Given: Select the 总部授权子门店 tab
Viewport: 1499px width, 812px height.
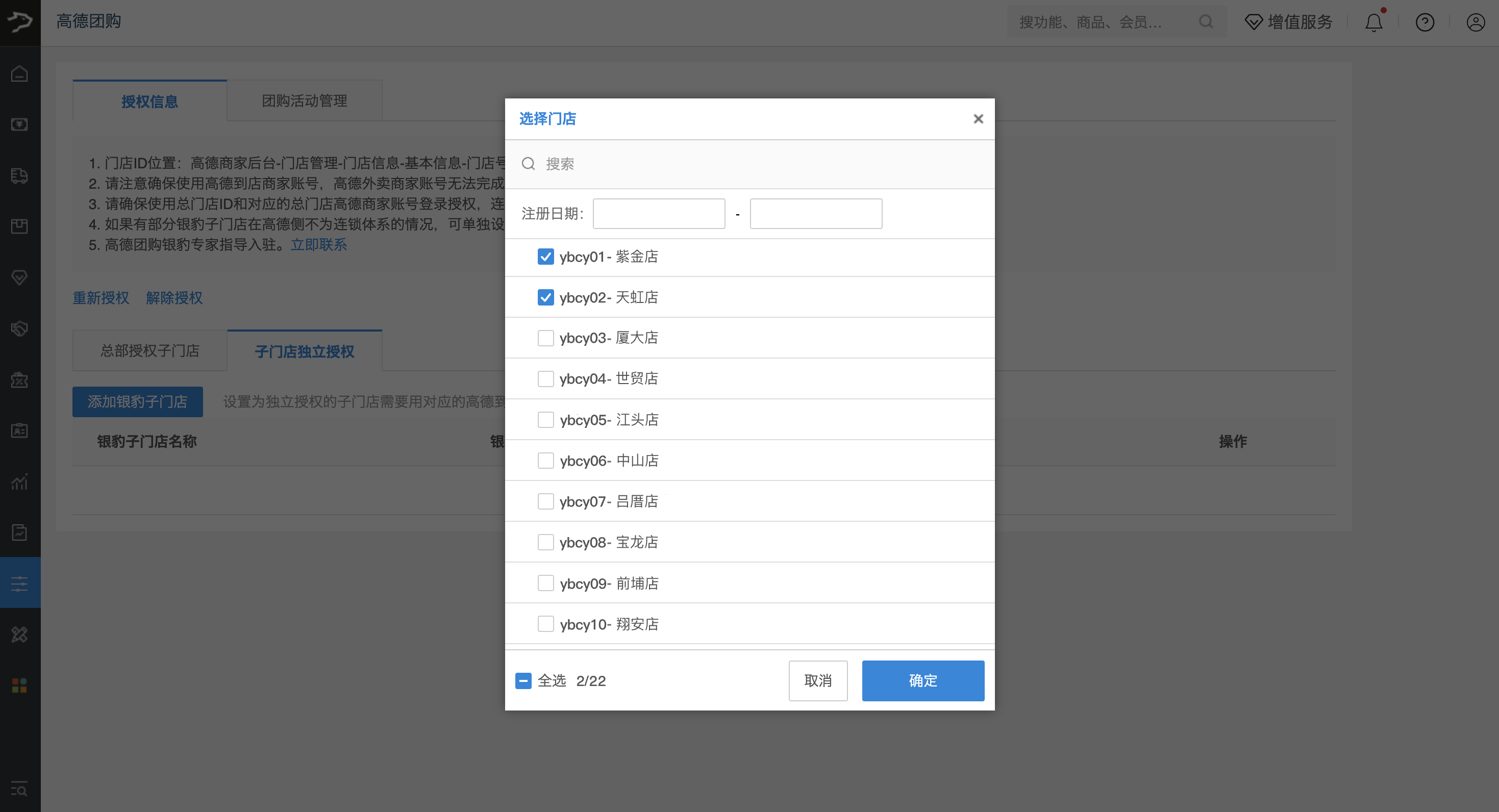Looking at the screenshot, I should pos(149,351).
